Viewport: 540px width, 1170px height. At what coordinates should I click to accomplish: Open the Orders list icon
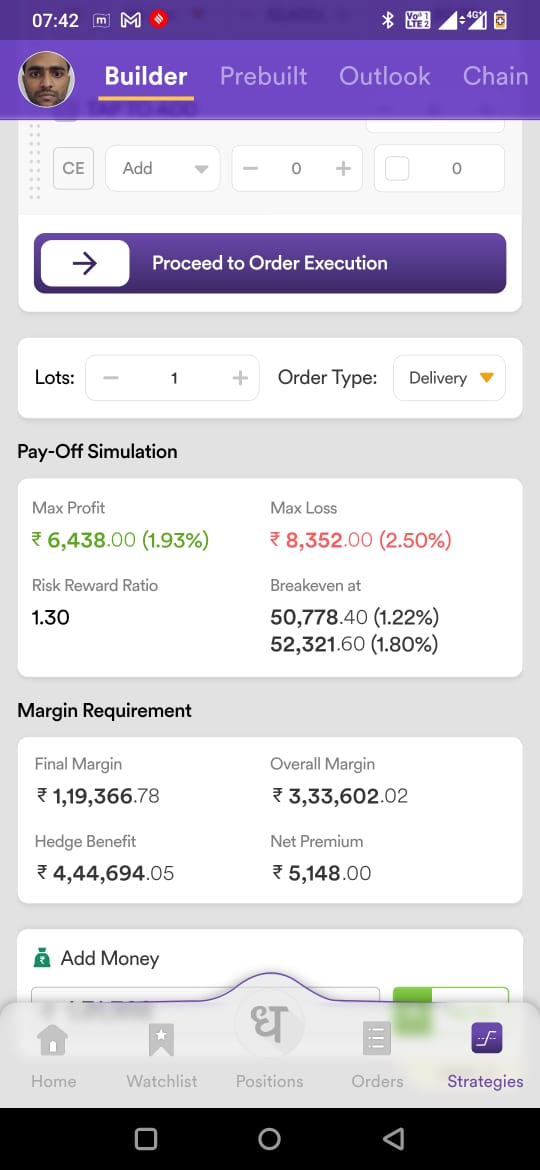[x=377, y=1039]
